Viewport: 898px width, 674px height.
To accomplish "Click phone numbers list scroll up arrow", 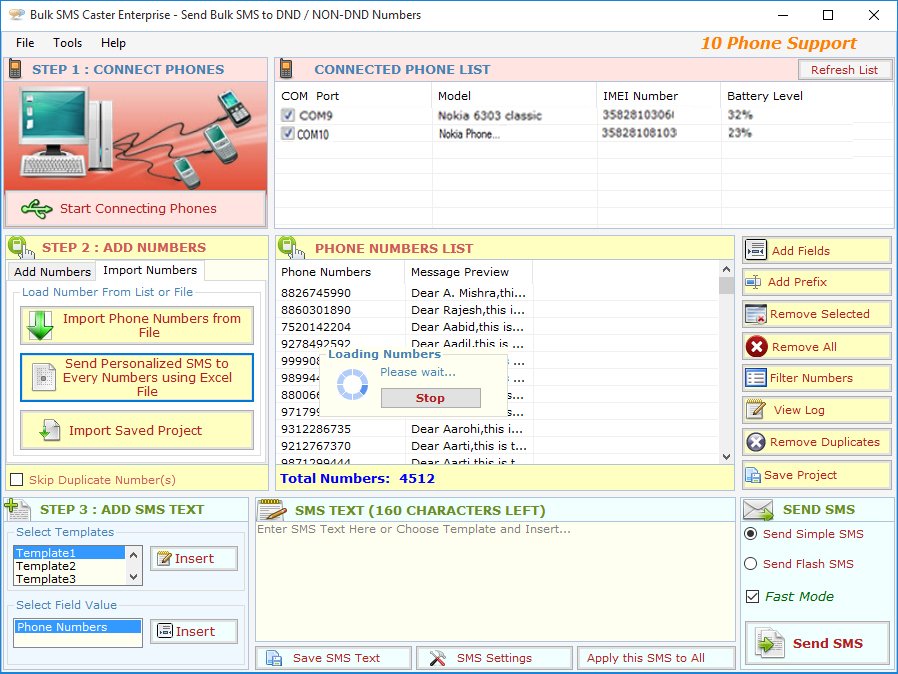I will (726, 269).
